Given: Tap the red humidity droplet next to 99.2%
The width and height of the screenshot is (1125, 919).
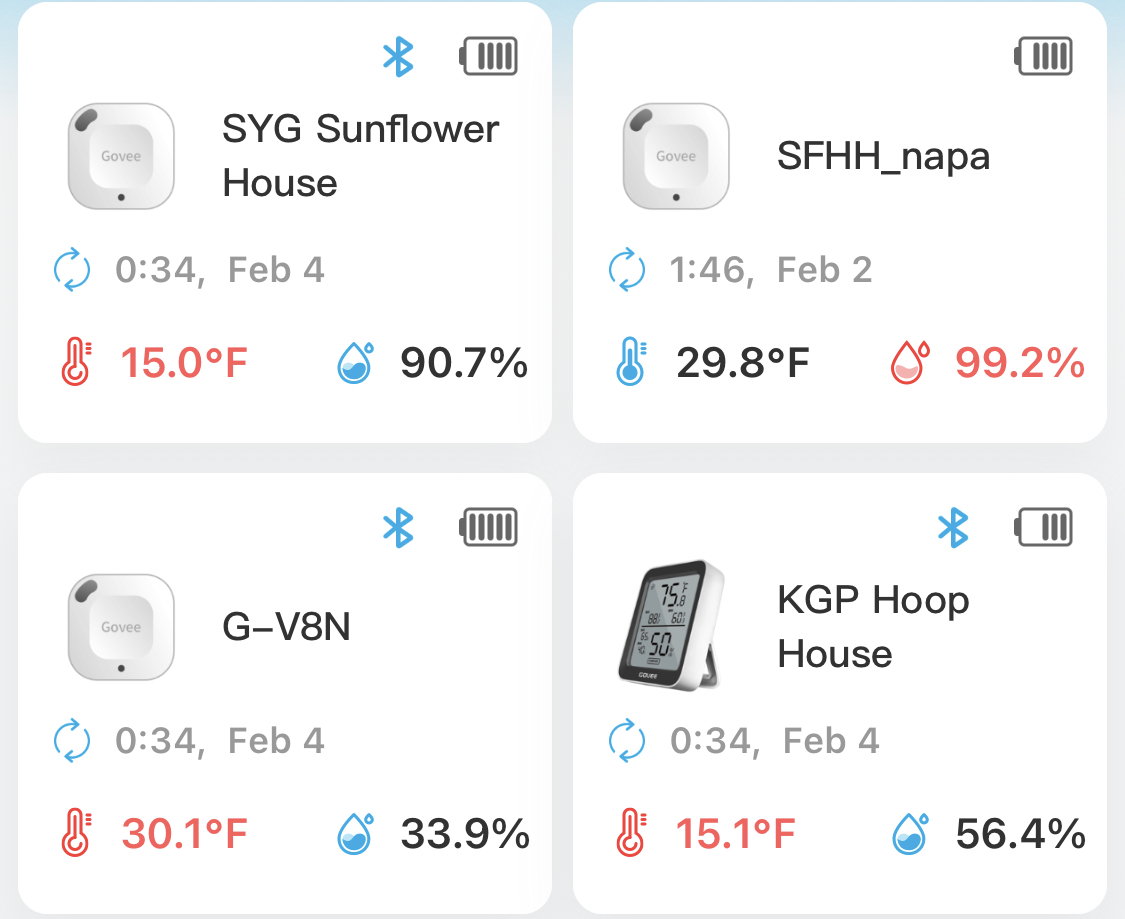Looking at the screenshot, I should click(910, 362).
